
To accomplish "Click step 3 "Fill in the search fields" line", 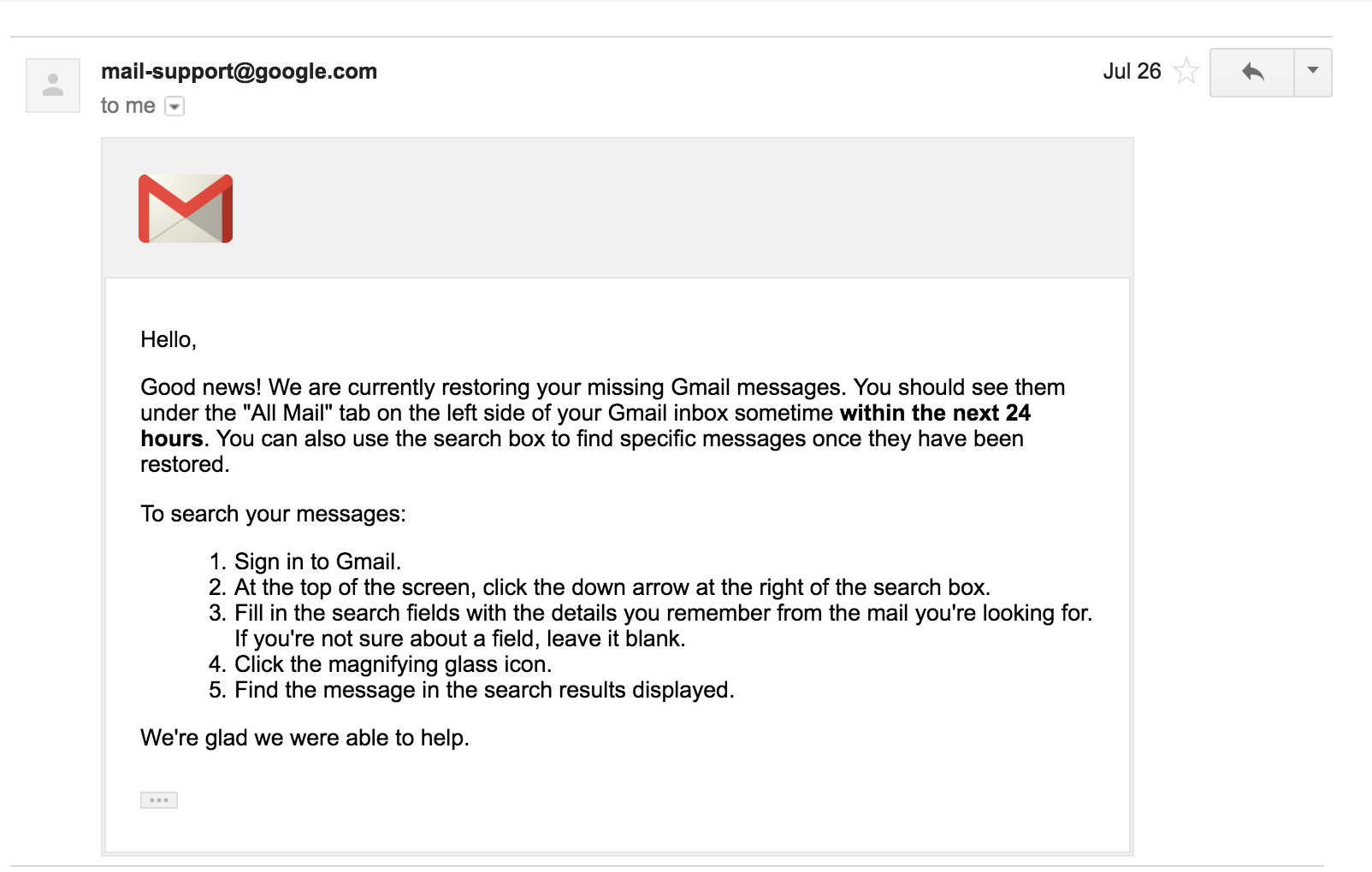I will [x=663, y=613].
